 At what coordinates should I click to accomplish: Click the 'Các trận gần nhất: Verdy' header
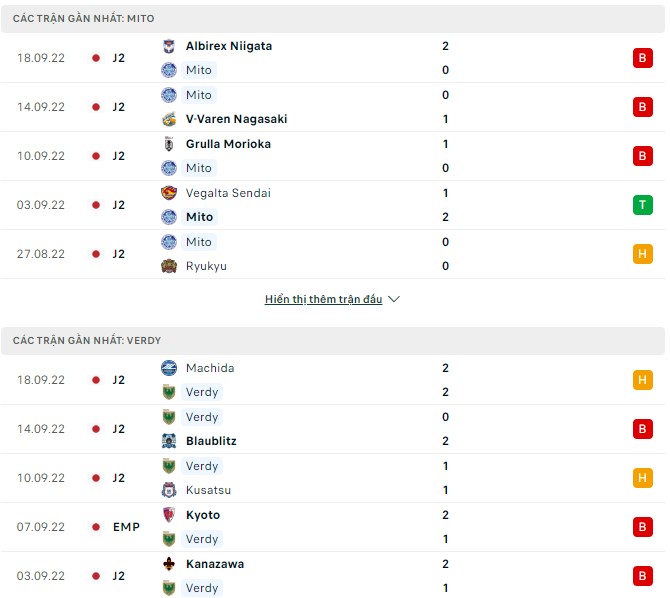click(87, 341)
